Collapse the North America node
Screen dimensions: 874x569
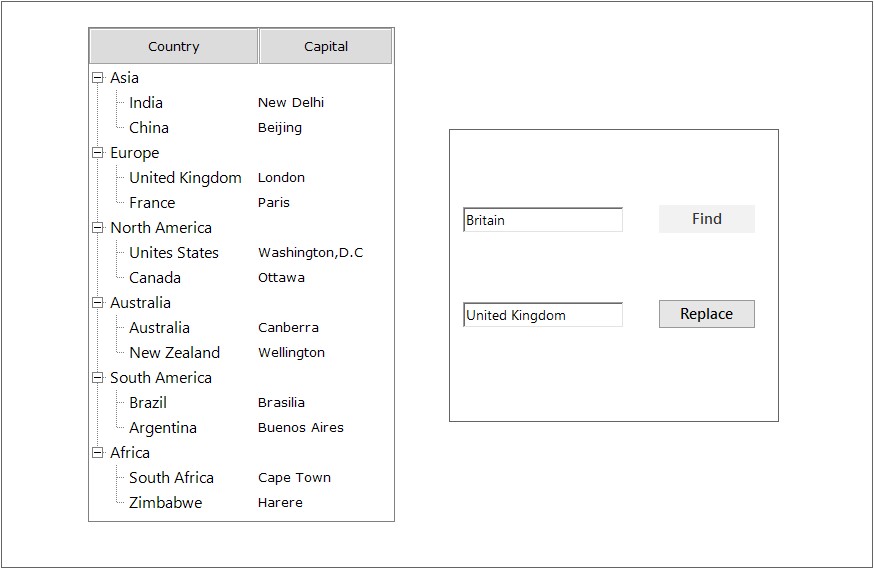98,228
